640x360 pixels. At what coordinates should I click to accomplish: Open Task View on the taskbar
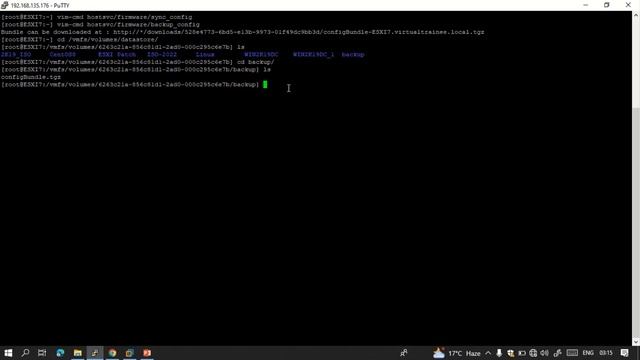pyautogui.click(x=42, y=353)
